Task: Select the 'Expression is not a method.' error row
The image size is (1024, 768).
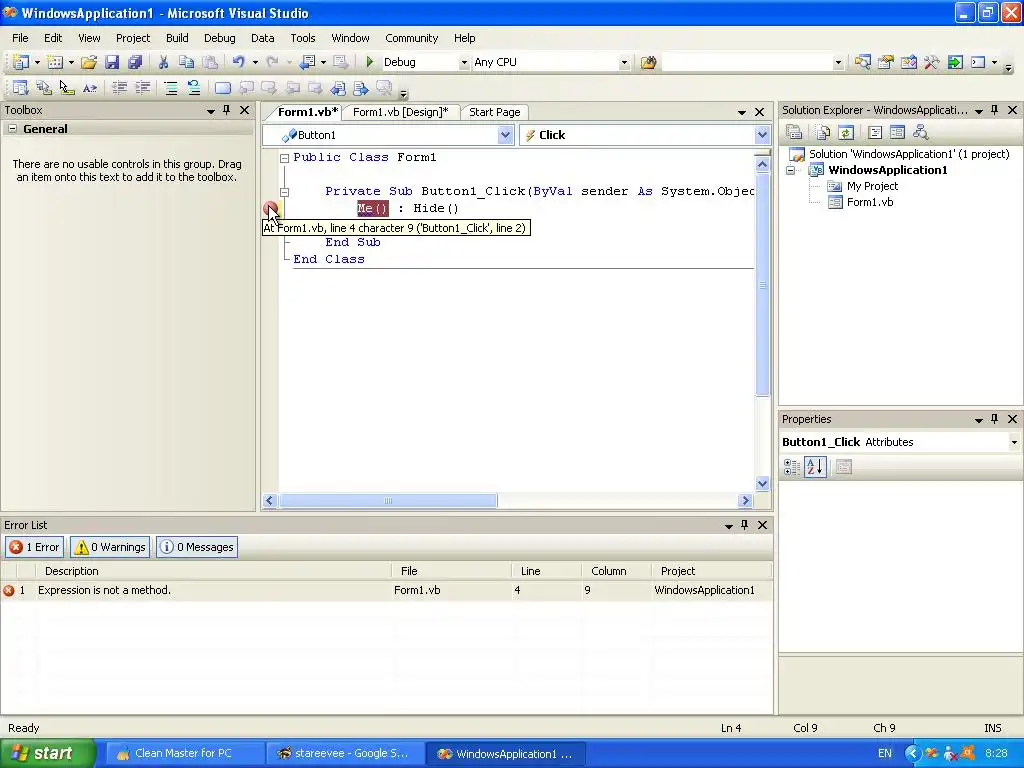Action: (387, 590)
